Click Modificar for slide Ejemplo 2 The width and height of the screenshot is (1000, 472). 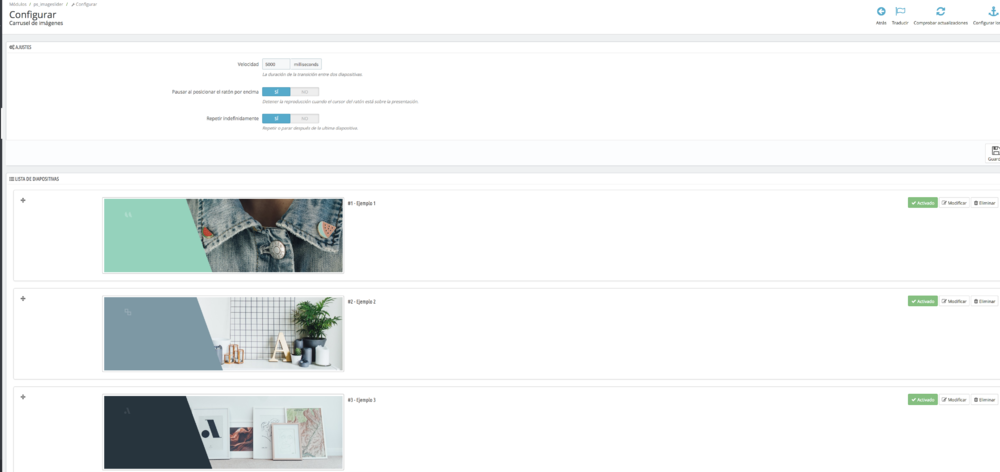[954, 301]
